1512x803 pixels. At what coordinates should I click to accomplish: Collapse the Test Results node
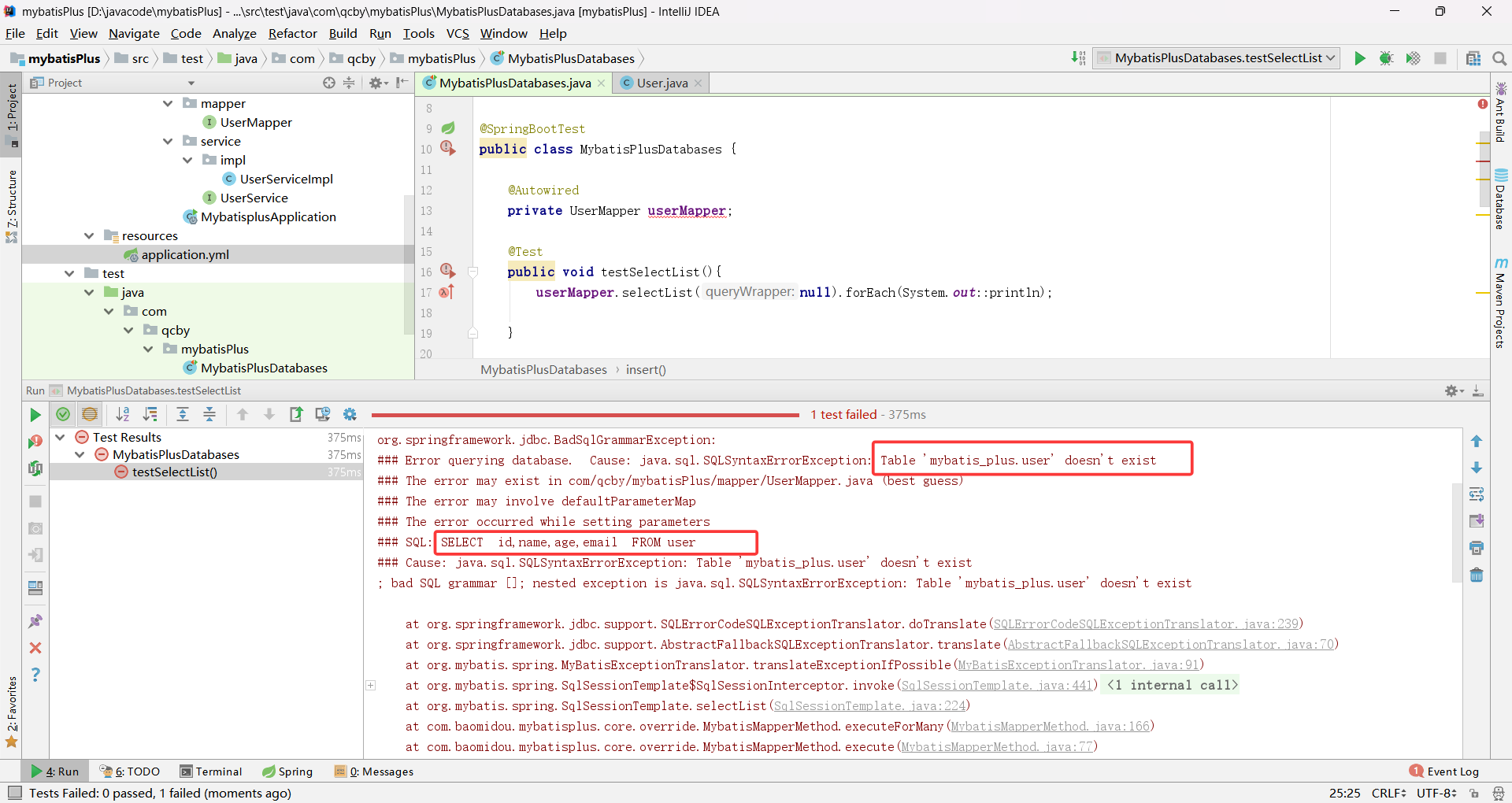point(60,437)
